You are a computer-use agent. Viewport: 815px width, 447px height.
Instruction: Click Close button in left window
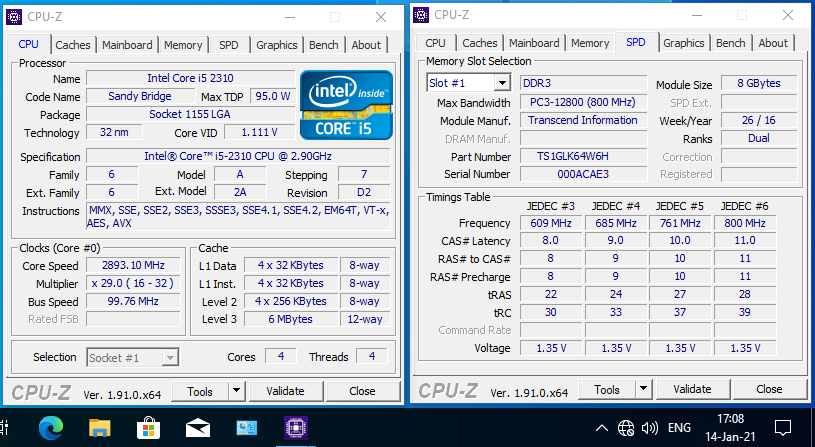(x=362, y=391)
